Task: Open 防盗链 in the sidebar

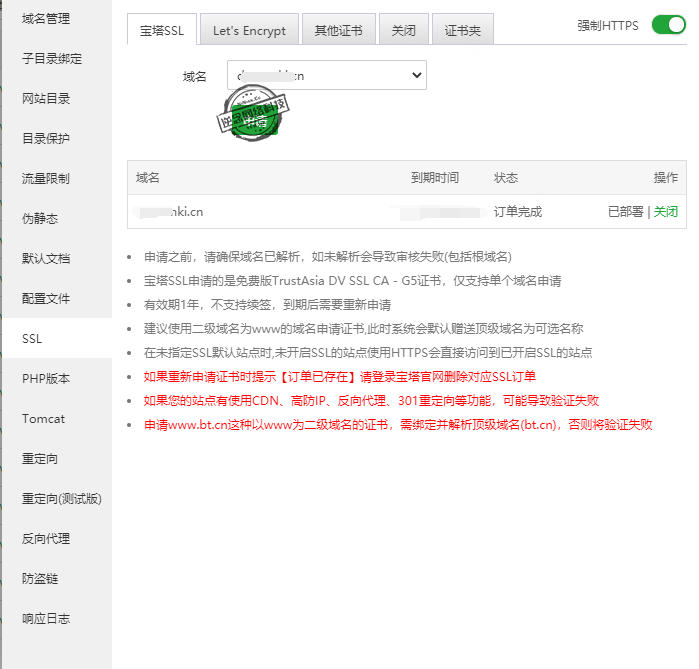Action: [40, 579]
